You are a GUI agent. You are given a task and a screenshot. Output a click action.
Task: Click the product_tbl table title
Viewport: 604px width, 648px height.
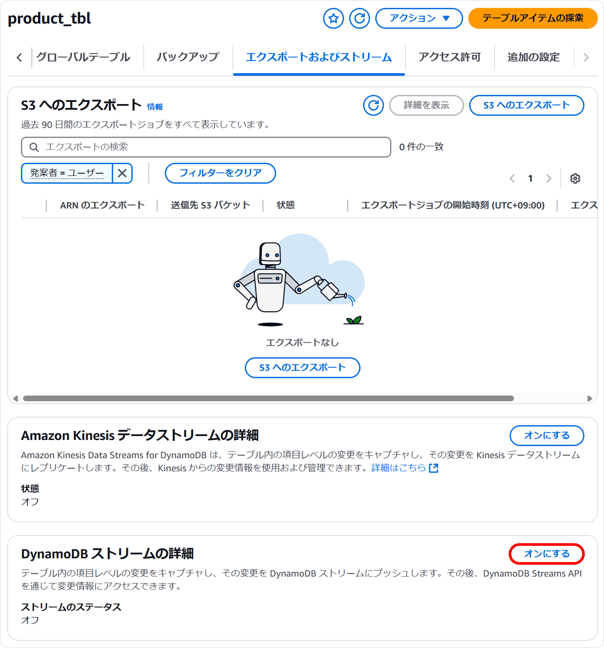(x=49, y=19)
